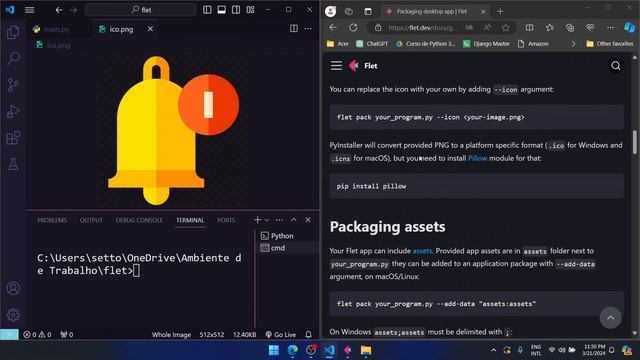Go forward in VS Code navigation history
This screenshot has height=360, width=640.
pos(73,10)
